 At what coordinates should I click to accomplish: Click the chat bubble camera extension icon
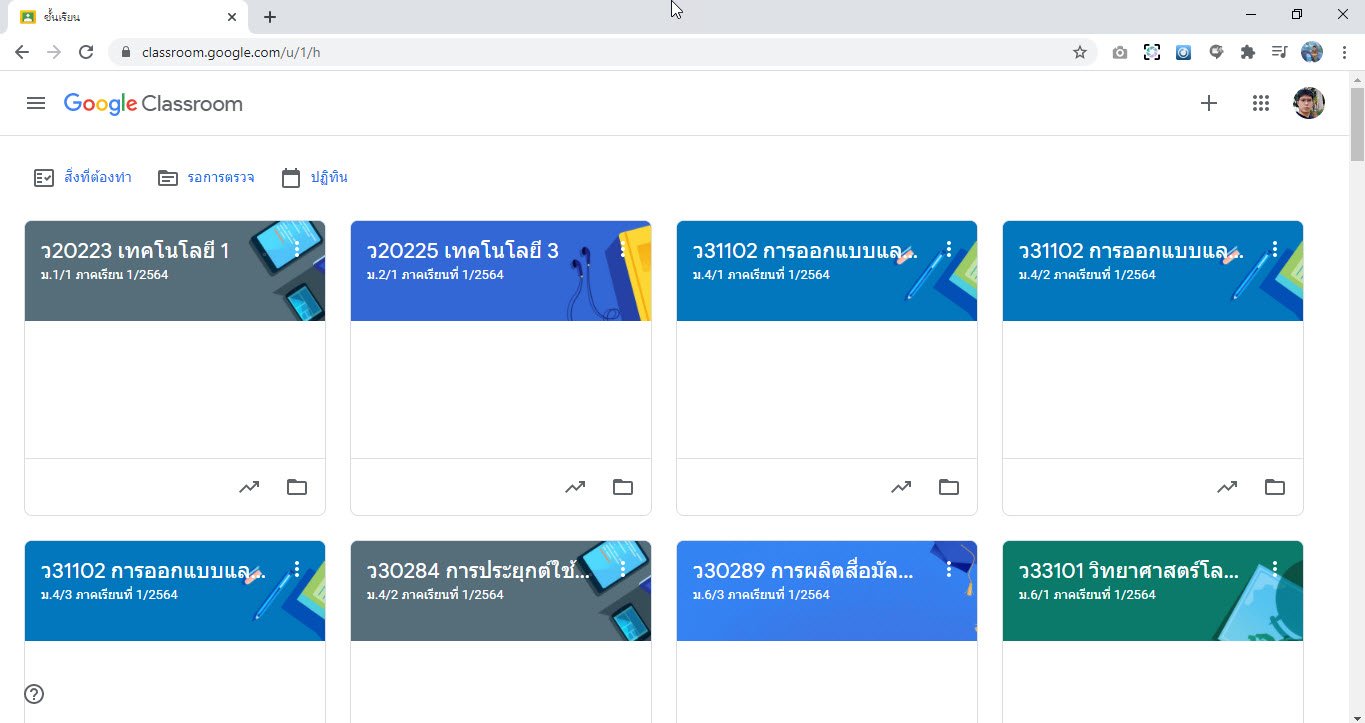(x=1216, y=52)
